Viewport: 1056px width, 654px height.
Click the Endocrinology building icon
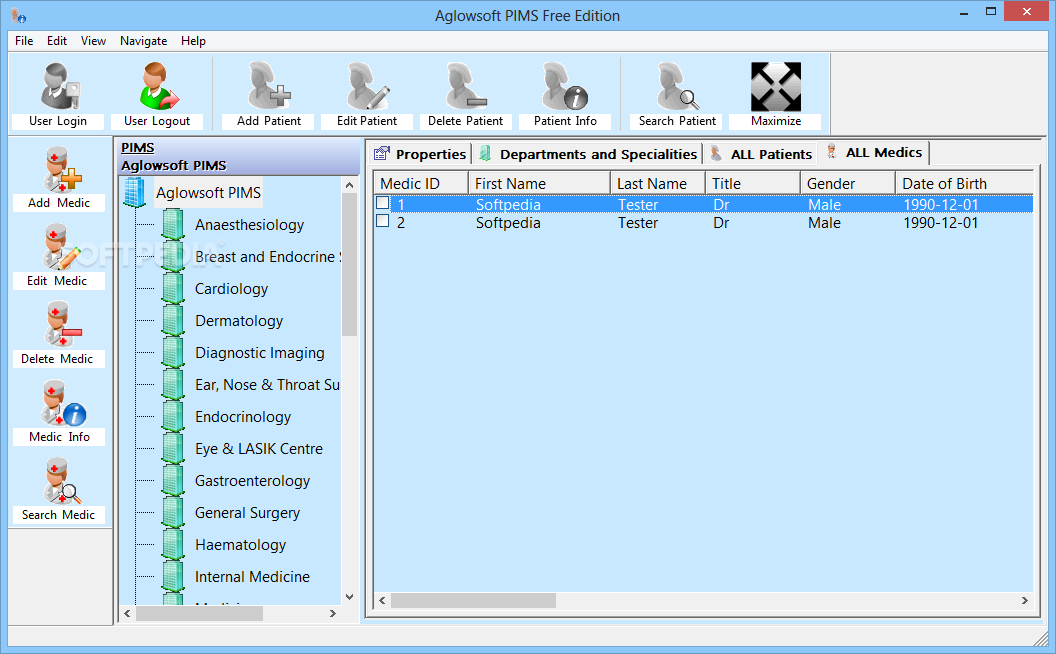click(x=173, y=416)
